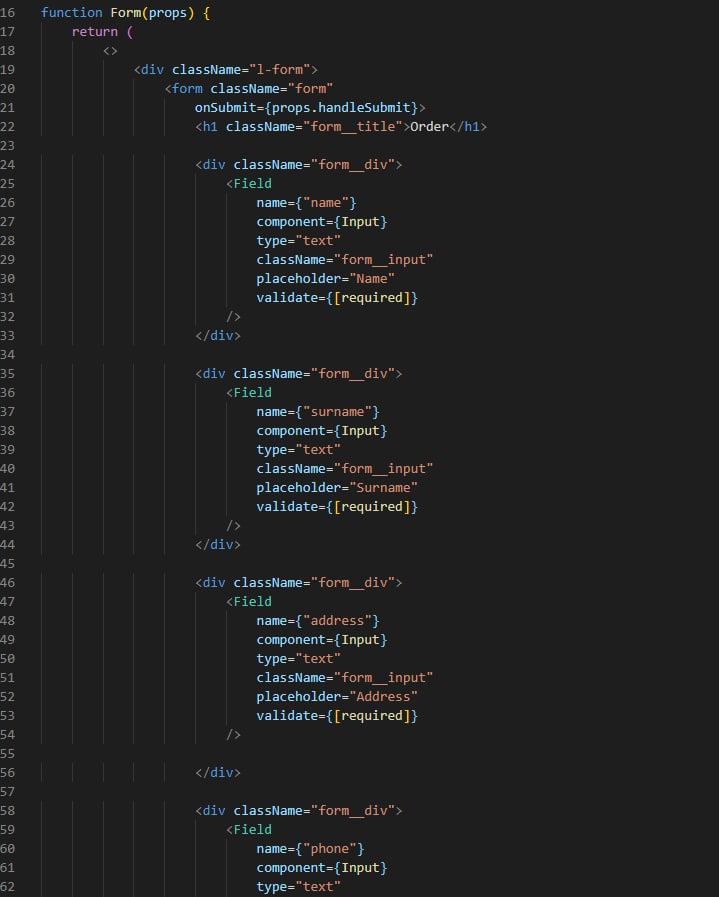Click the form__div opening tag on line 24
The width and height of the screenshot is (719, 897).
(x=299, y=164)
